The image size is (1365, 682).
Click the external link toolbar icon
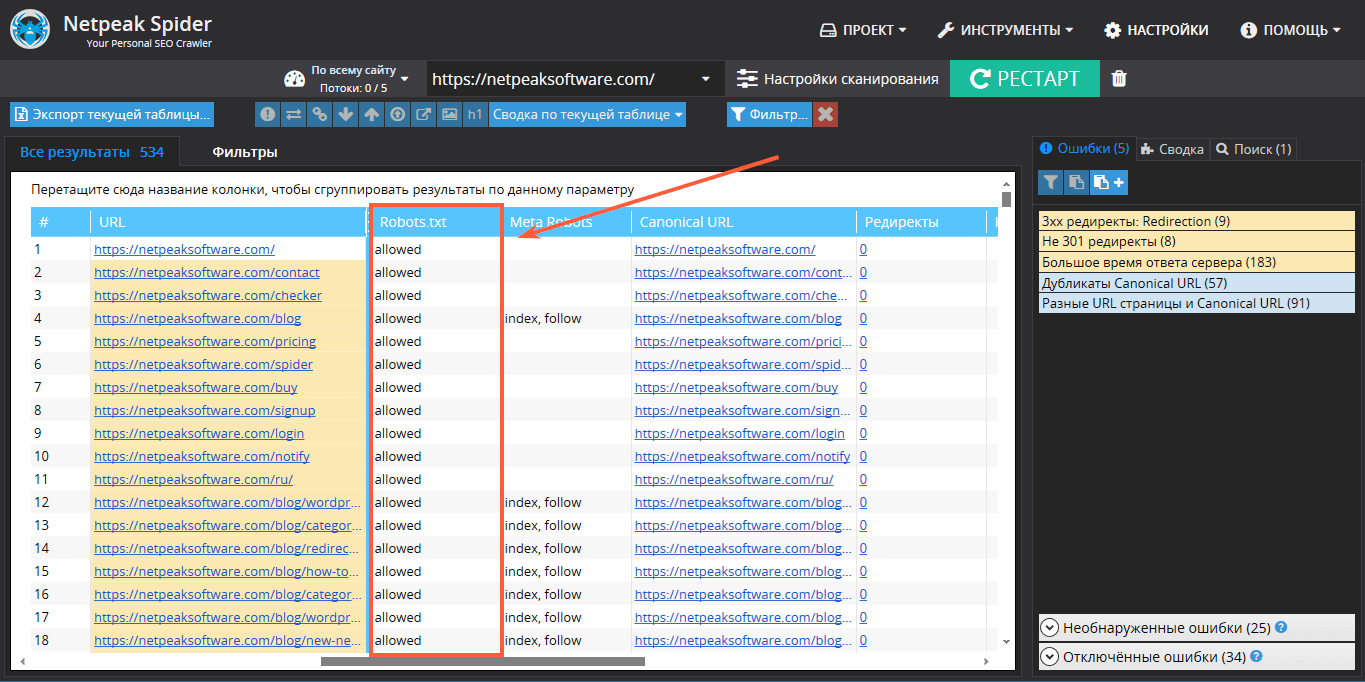pos(424,115)
